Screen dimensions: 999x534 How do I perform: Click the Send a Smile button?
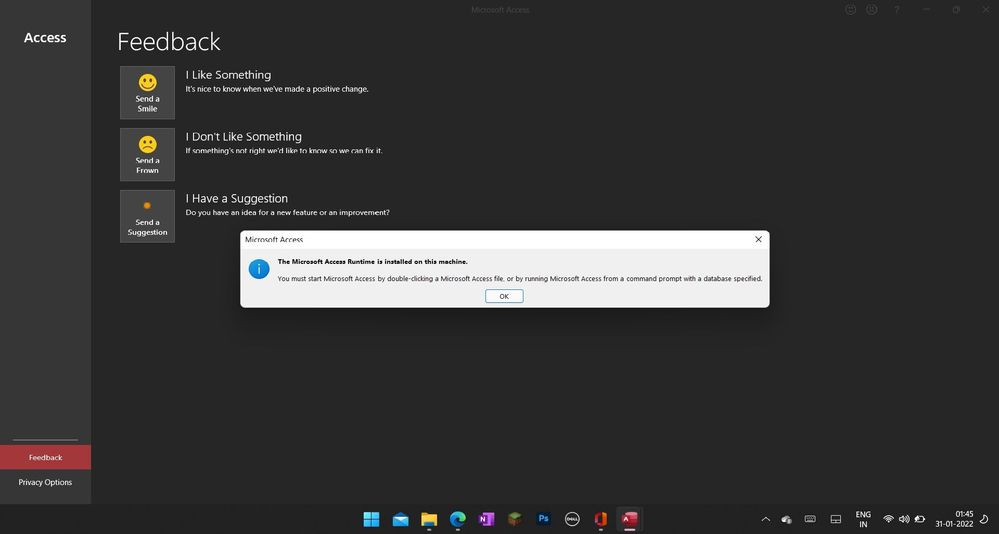coord(147,92)
